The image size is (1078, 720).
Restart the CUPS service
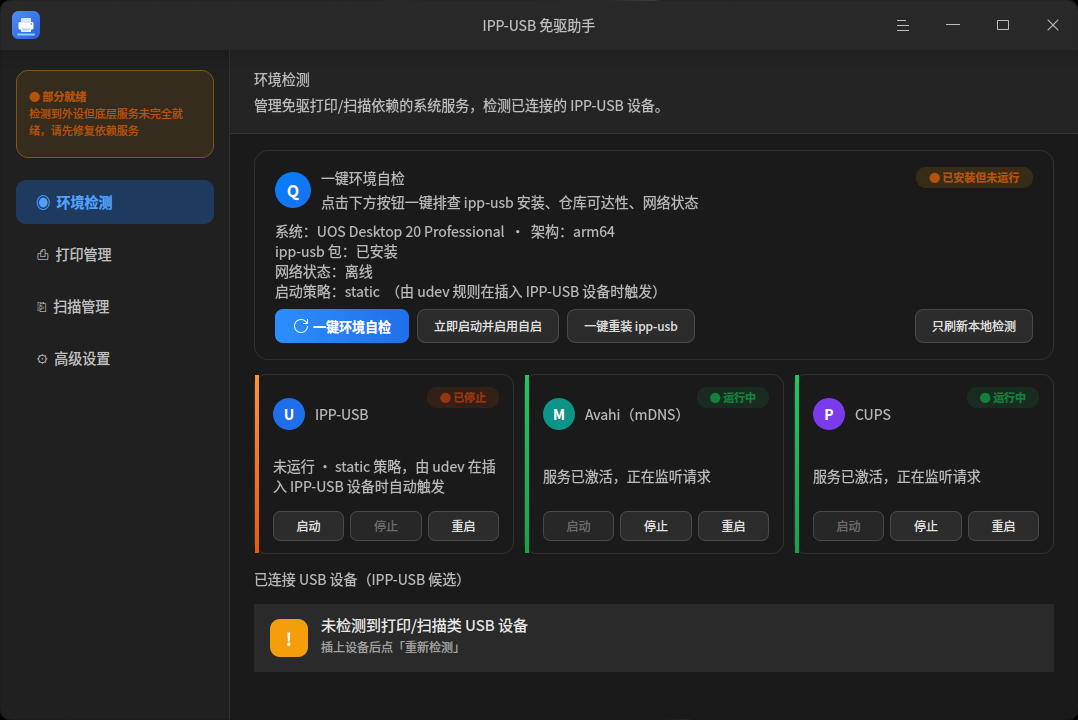[1004, 526]
